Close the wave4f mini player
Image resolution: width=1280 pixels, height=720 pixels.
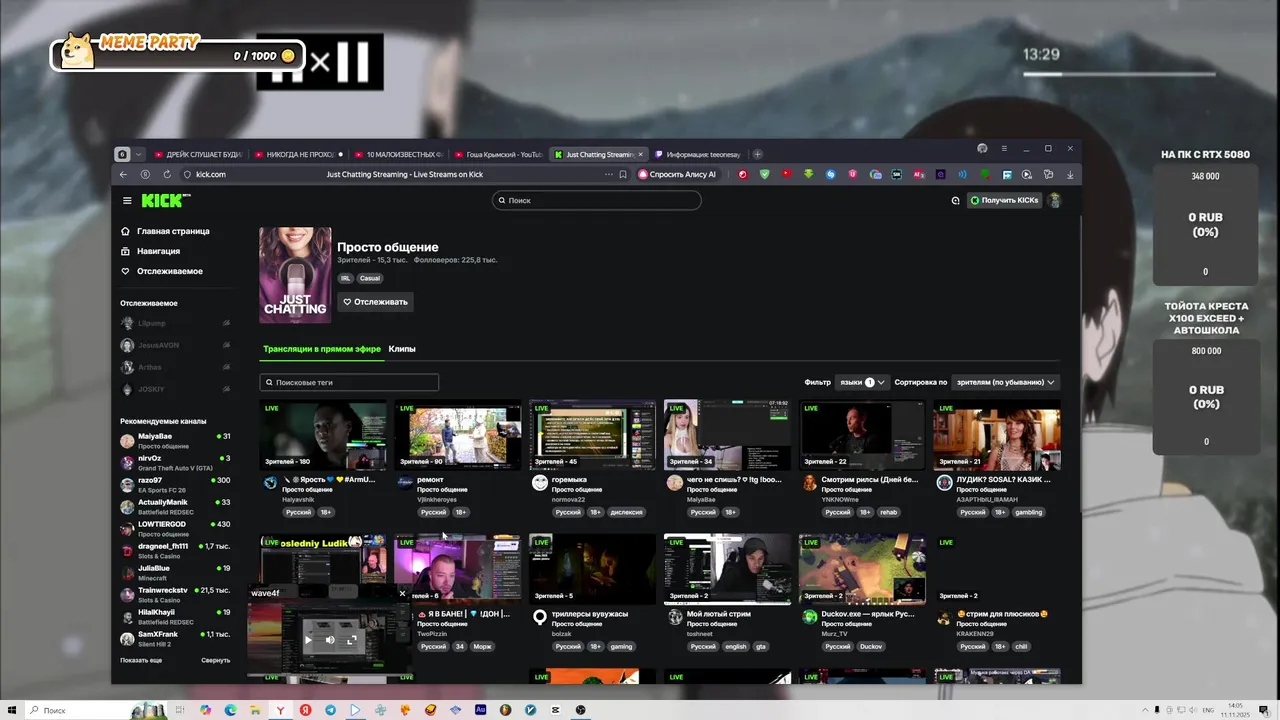[402, 593]
